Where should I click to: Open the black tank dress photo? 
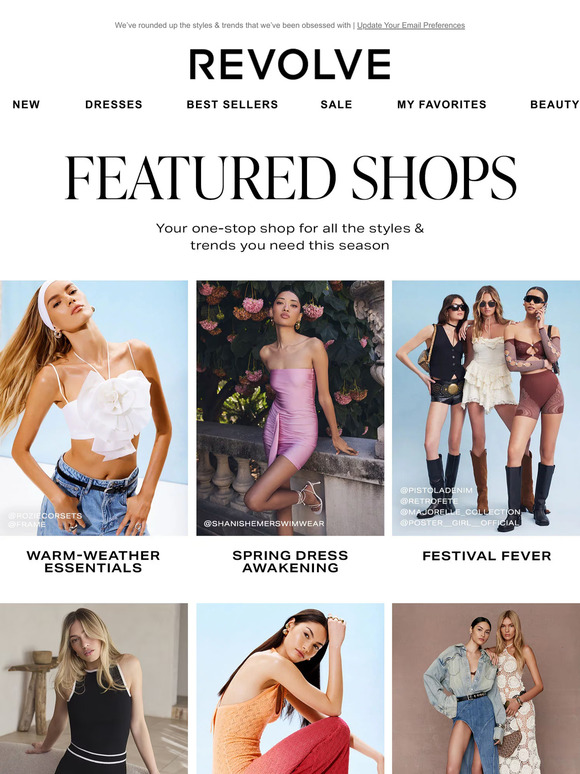coord(94,689)
